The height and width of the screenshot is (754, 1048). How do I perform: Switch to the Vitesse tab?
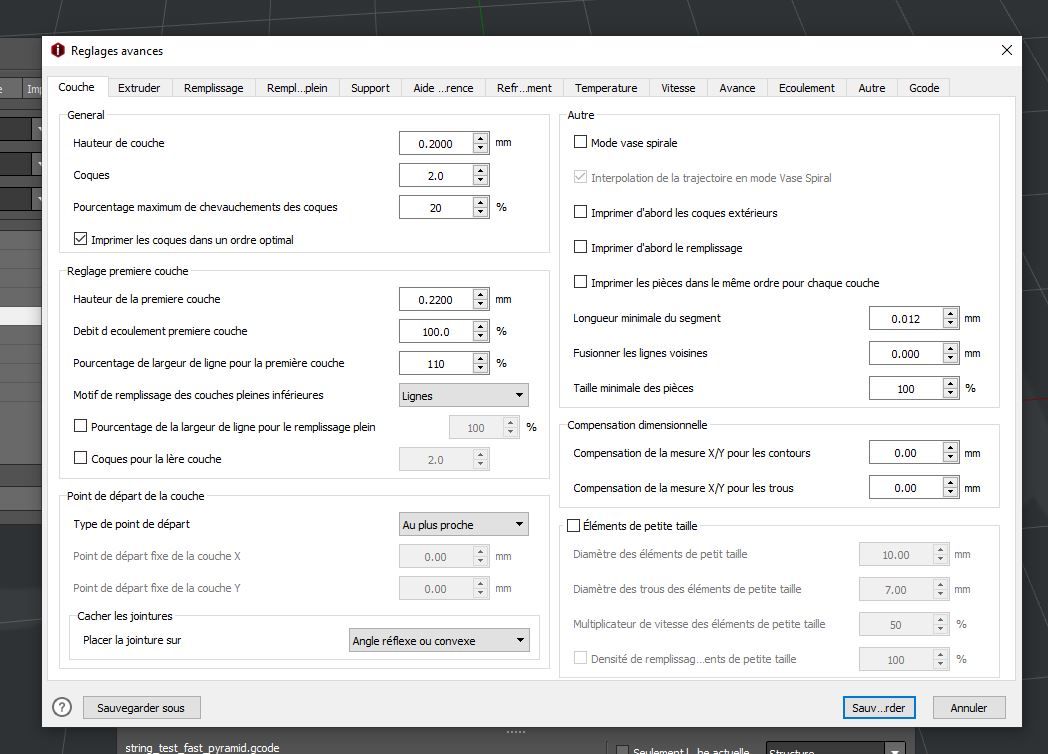[678, 88]
